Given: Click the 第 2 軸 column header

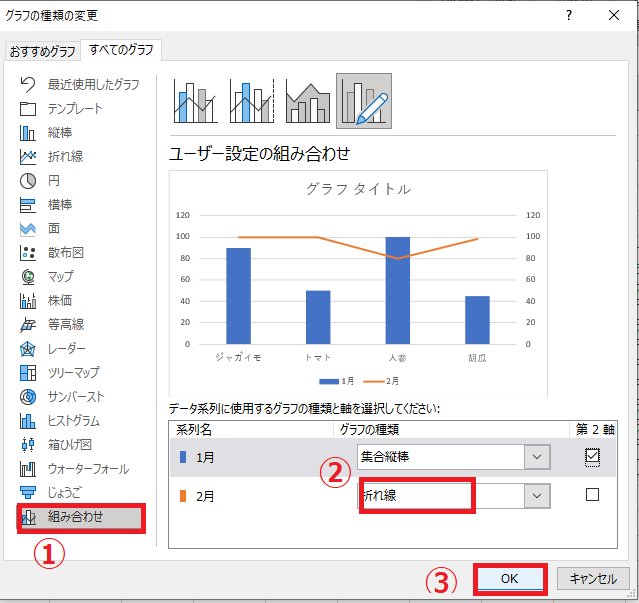Looking at the screenshot, I should coord(595,429).
